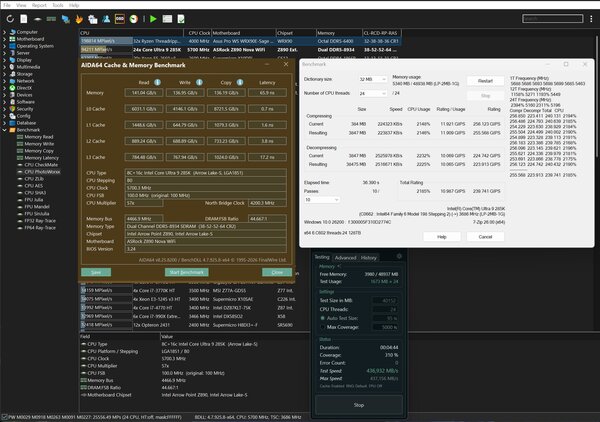Launch the flame System Stability Test icon
This screenshot has height=422, width=600.
click(79, 19)
